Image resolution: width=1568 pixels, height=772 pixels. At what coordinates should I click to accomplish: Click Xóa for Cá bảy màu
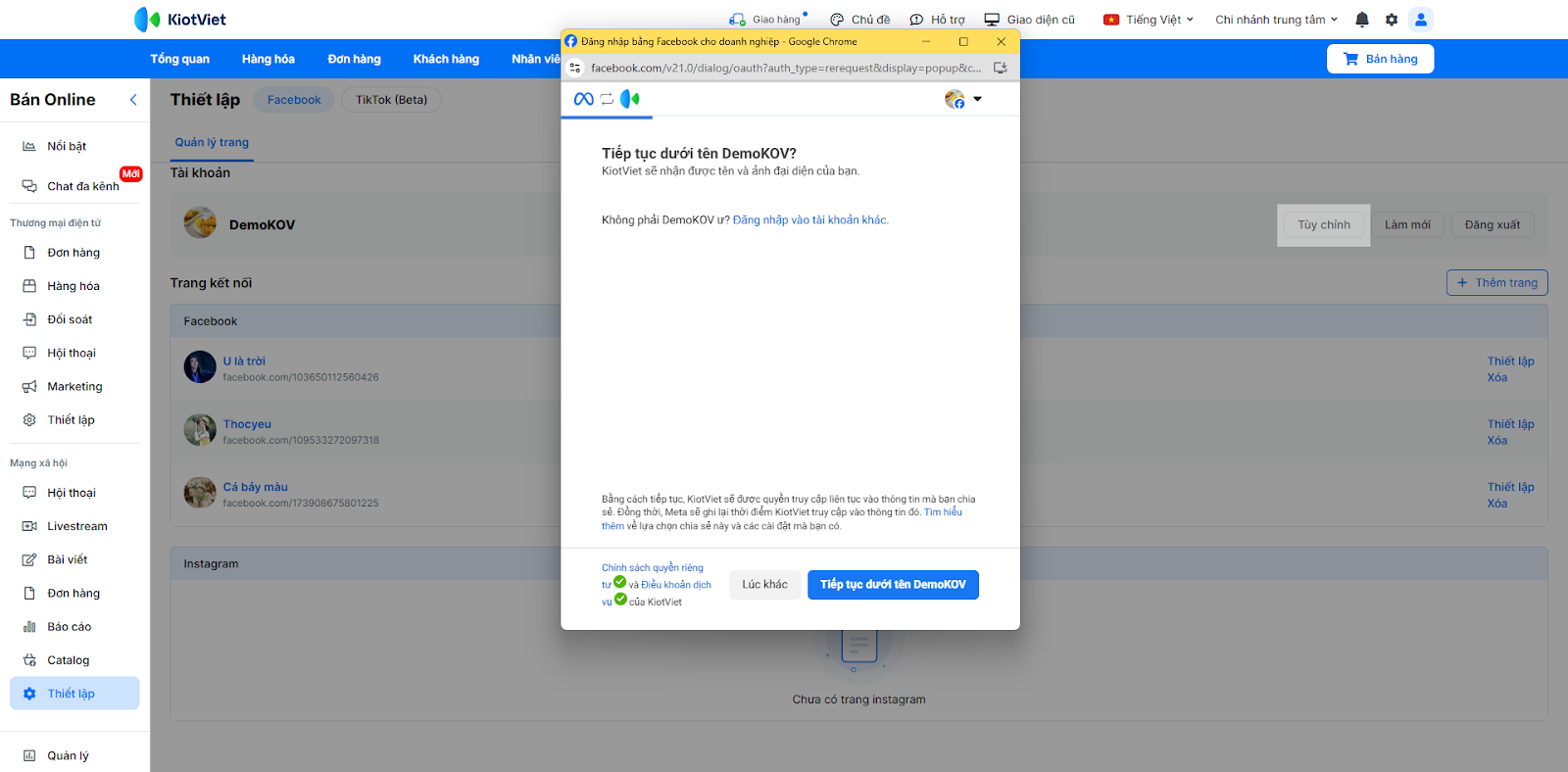[1496, 504]
